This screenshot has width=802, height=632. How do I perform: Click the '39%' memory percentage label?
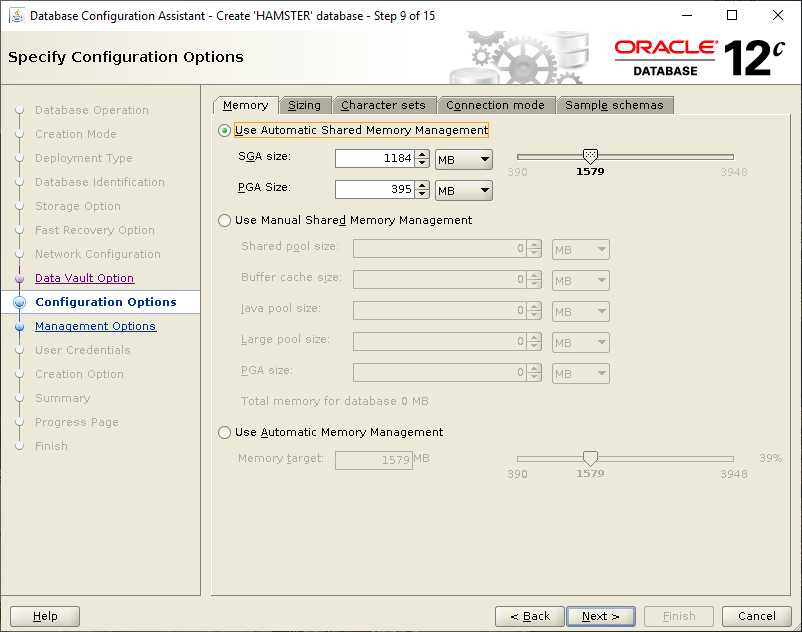(770, 458)
